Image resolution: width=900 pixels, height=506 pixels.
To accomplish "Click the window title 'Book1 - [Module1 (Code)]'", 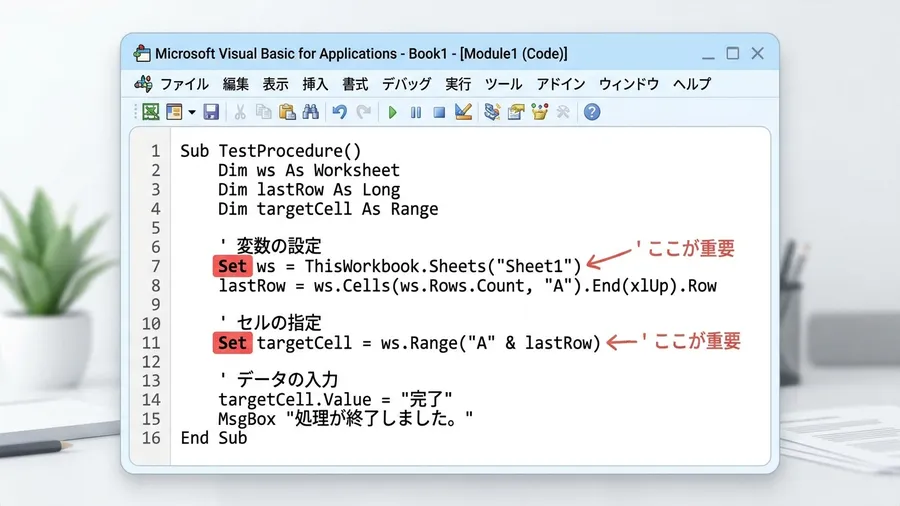I will [x=488, y=54].
